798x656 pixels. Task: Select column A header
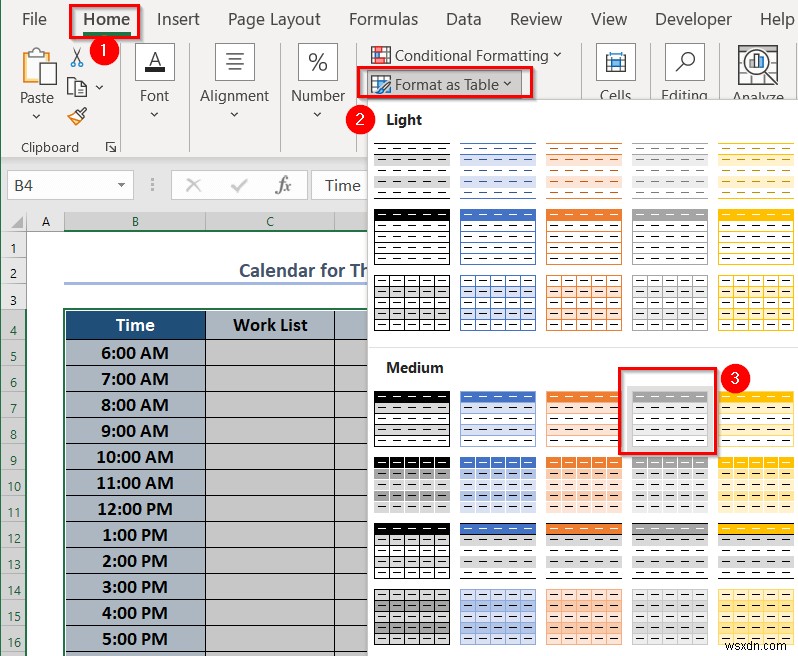click(x=46, y=222)
